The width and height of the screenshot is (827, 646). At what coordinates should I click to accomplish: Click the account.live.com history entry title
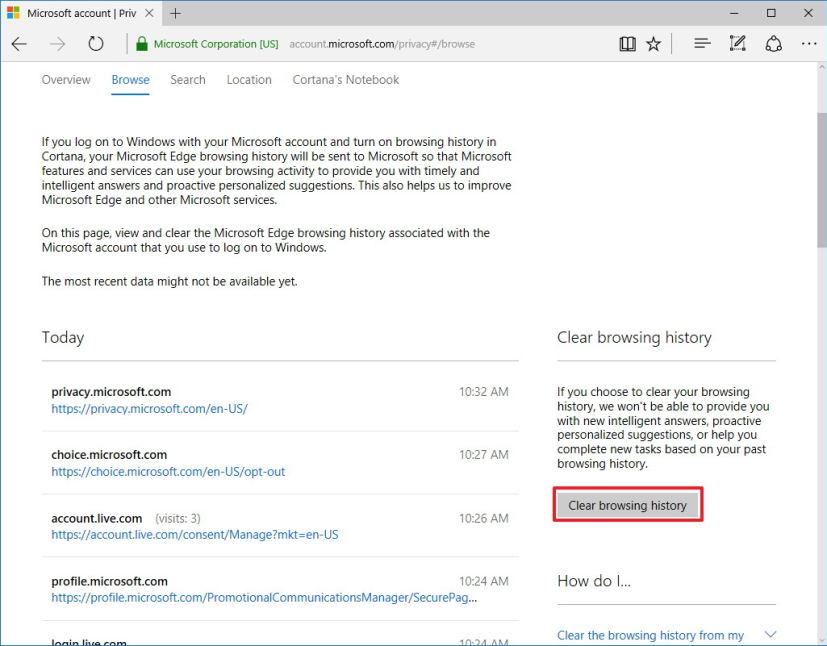tap(97, 518)
